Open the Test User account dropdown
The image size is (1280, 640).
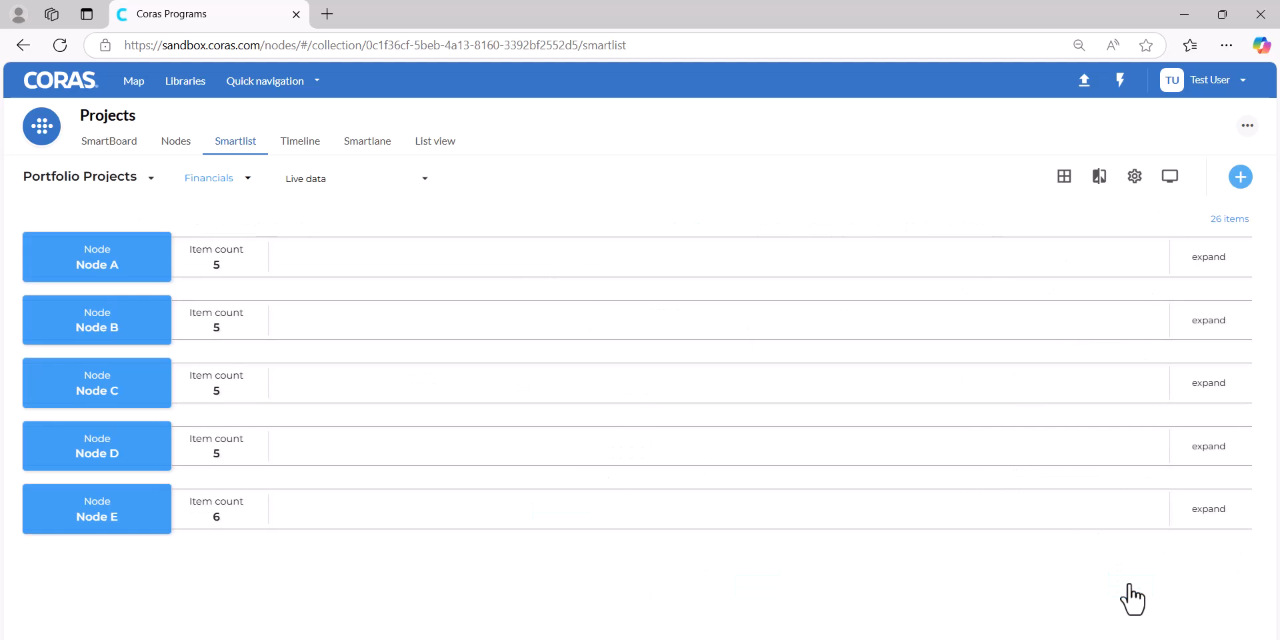pos(1218,80)
